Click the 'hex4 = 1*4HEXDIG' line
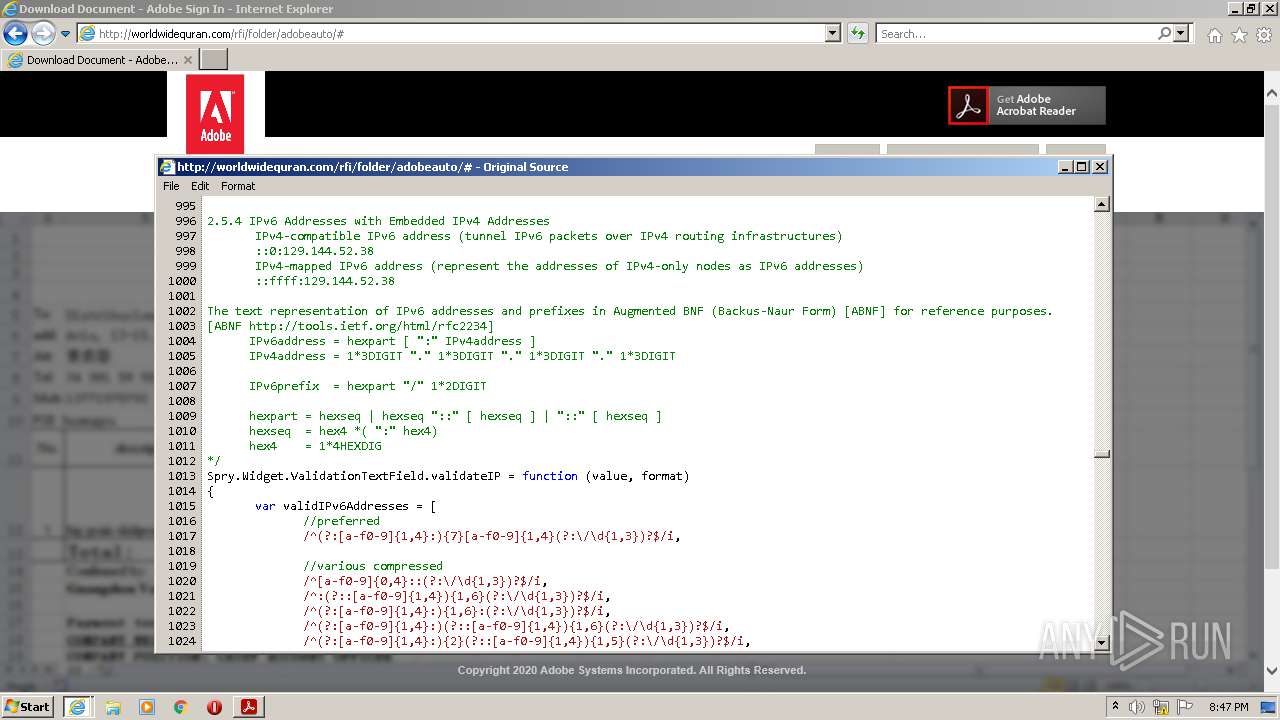 pos(315,446)
